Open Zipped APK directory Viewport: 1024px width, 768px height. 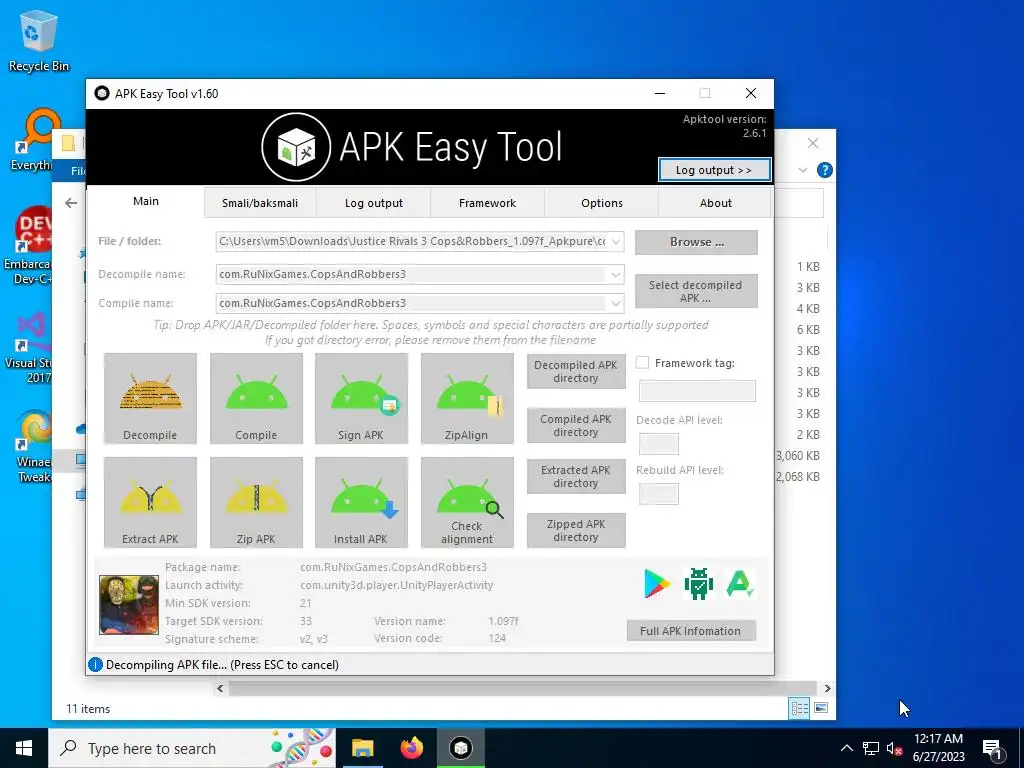[x=575, y=530]
